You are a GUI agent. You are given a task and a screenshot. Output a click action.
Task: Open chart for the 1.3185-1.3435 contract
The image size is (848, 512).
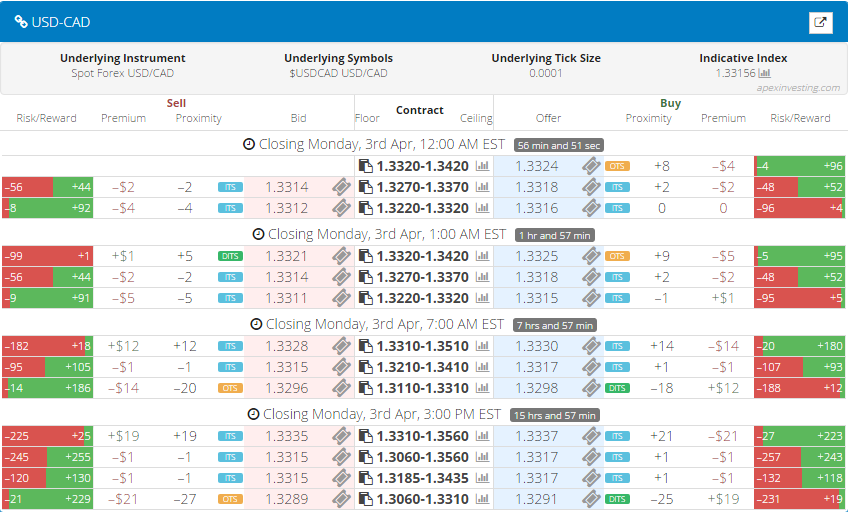pyautogui.click(x=482, y=478)
